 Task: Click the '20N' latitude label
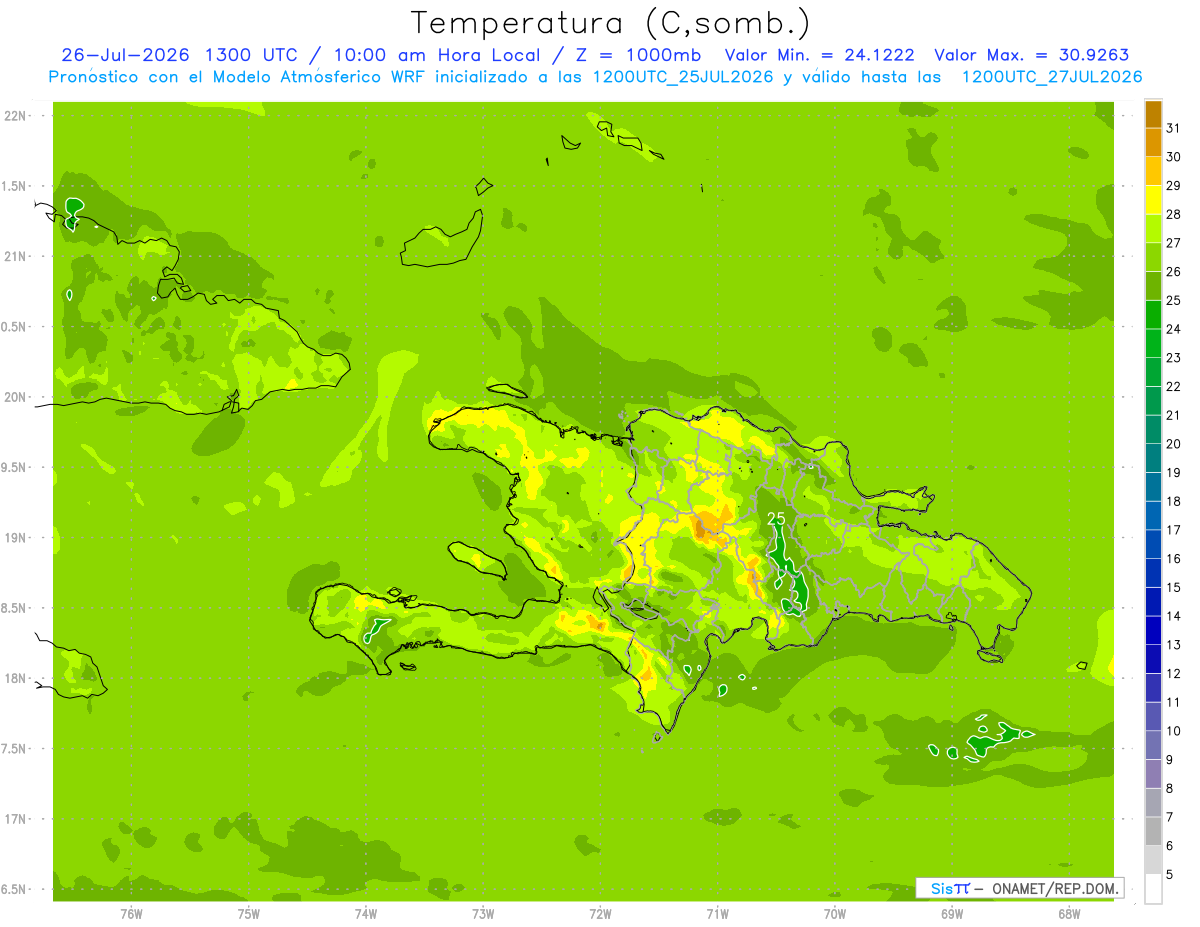click(16, 398)
